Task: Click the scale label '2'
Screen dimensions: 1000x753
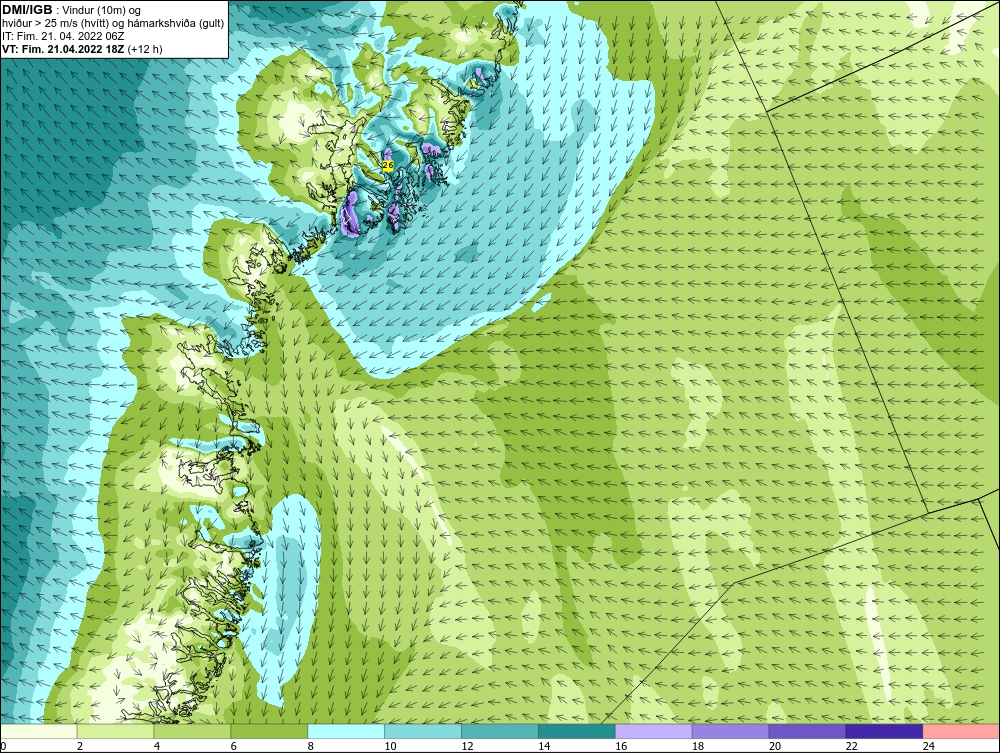Action: pyautogui.click(x=80, y=746)
